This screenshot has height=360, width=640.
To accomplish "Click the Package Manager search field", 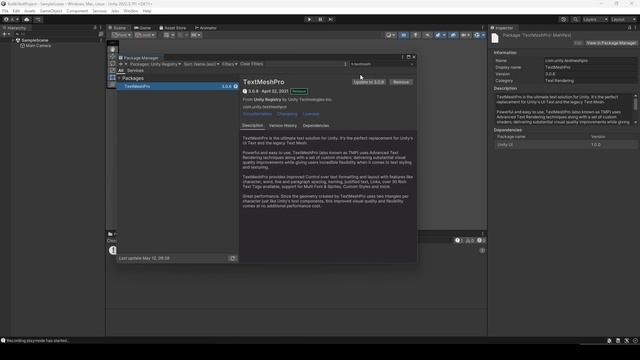I will 382,64.
